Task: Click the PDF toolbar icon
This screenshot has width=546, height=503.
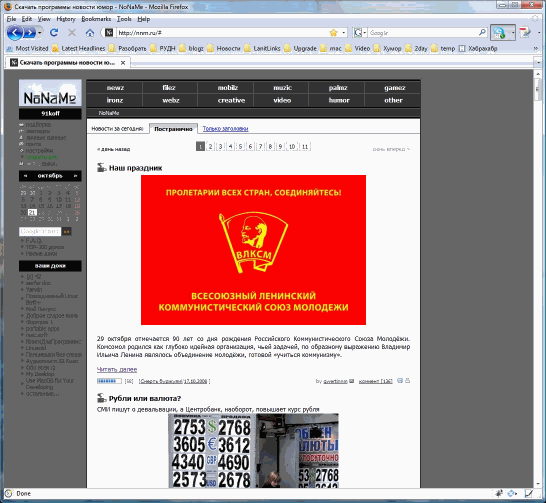Action: point(525,33)
